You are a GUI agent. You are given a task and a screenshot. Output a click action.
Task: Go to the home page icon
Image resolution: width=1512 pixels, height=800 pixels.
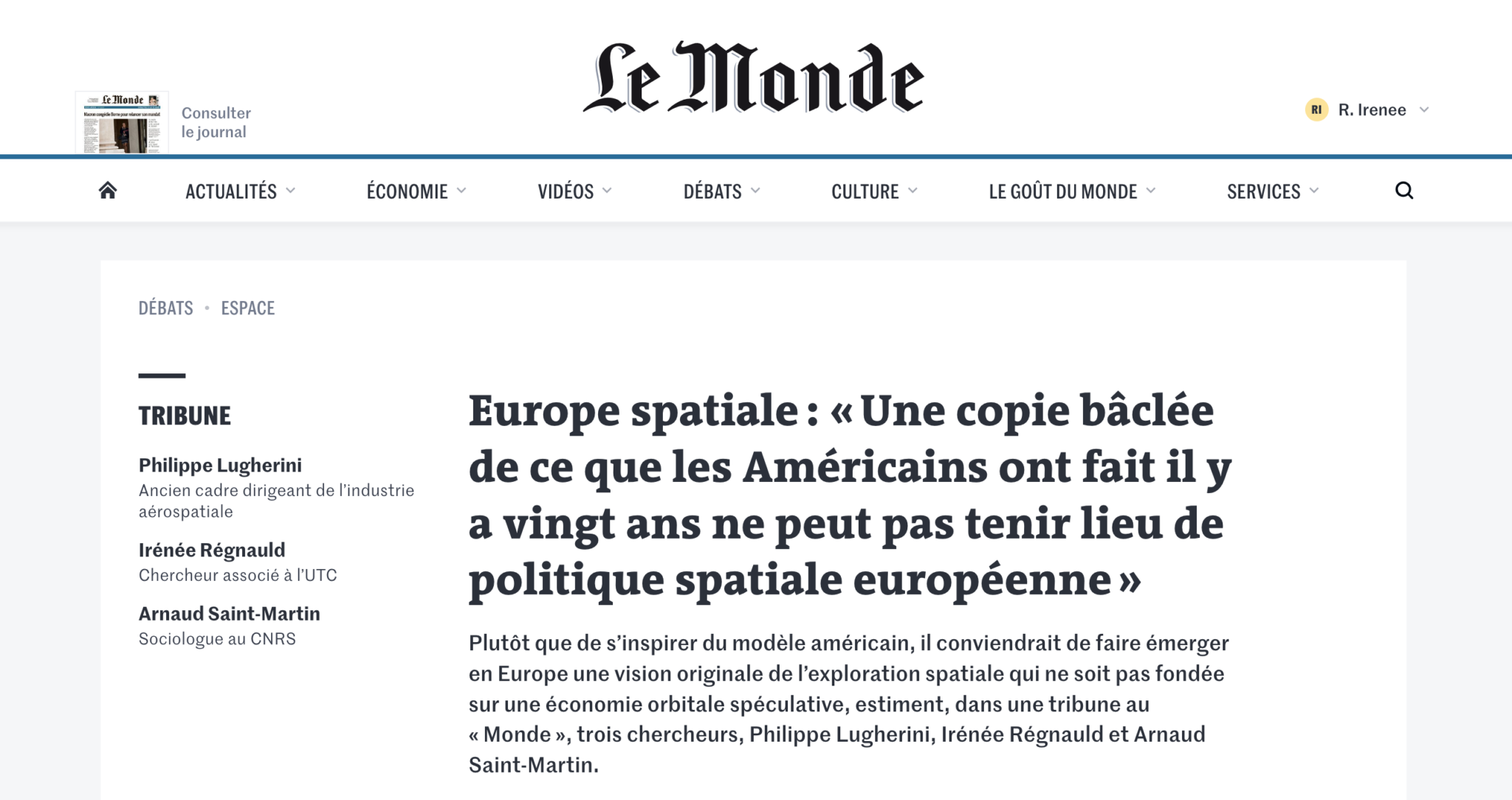pos(108,190)
